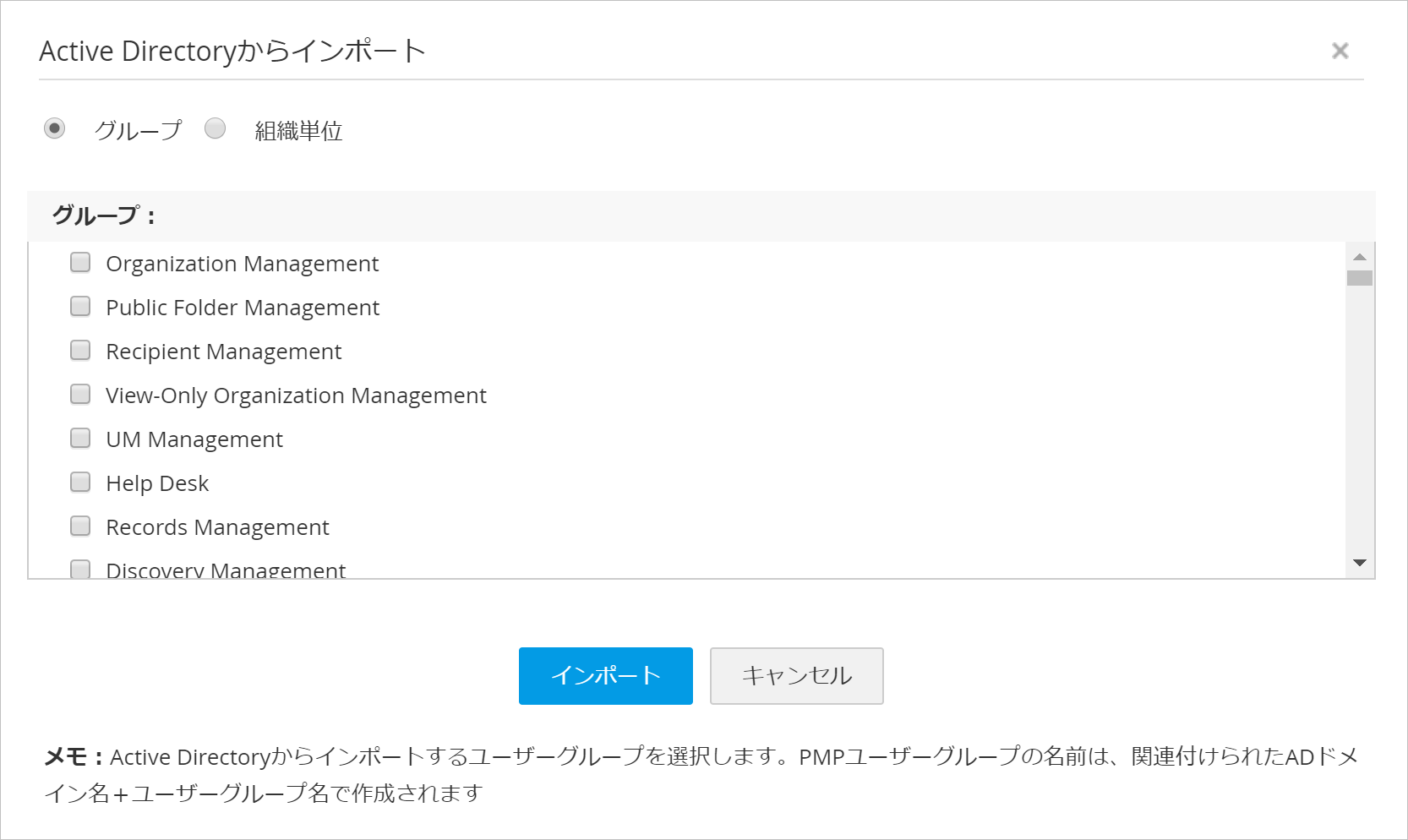Select the 組織単位 radio button
Image resolution: width=1408 pixels, height=840 pixels.
(x=216, y=128)
